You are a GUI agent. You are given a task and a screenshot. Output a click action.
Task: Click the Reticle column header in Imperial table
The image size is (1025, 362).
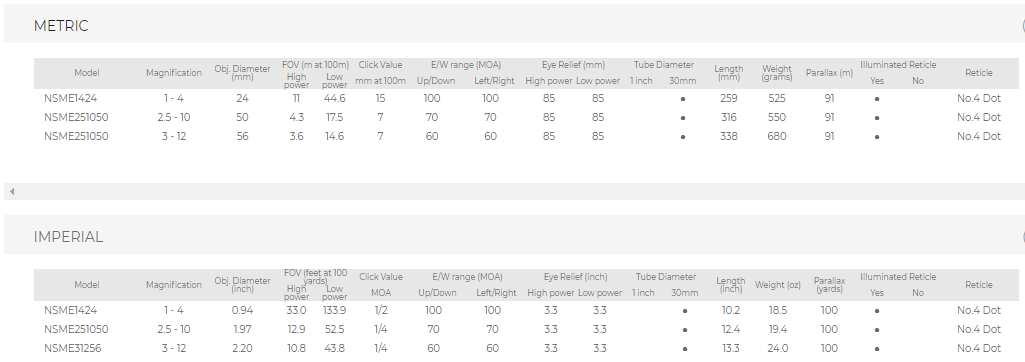(x=979, y=285)
